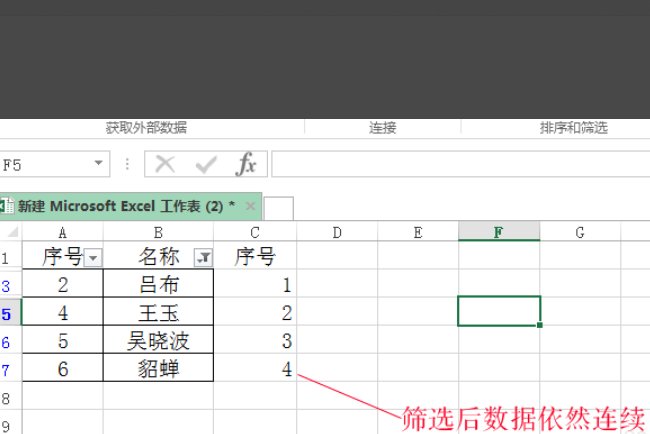Open a new blank tab next to workbook tab
Screen dimensions: 650x434
tap(279, 208)
